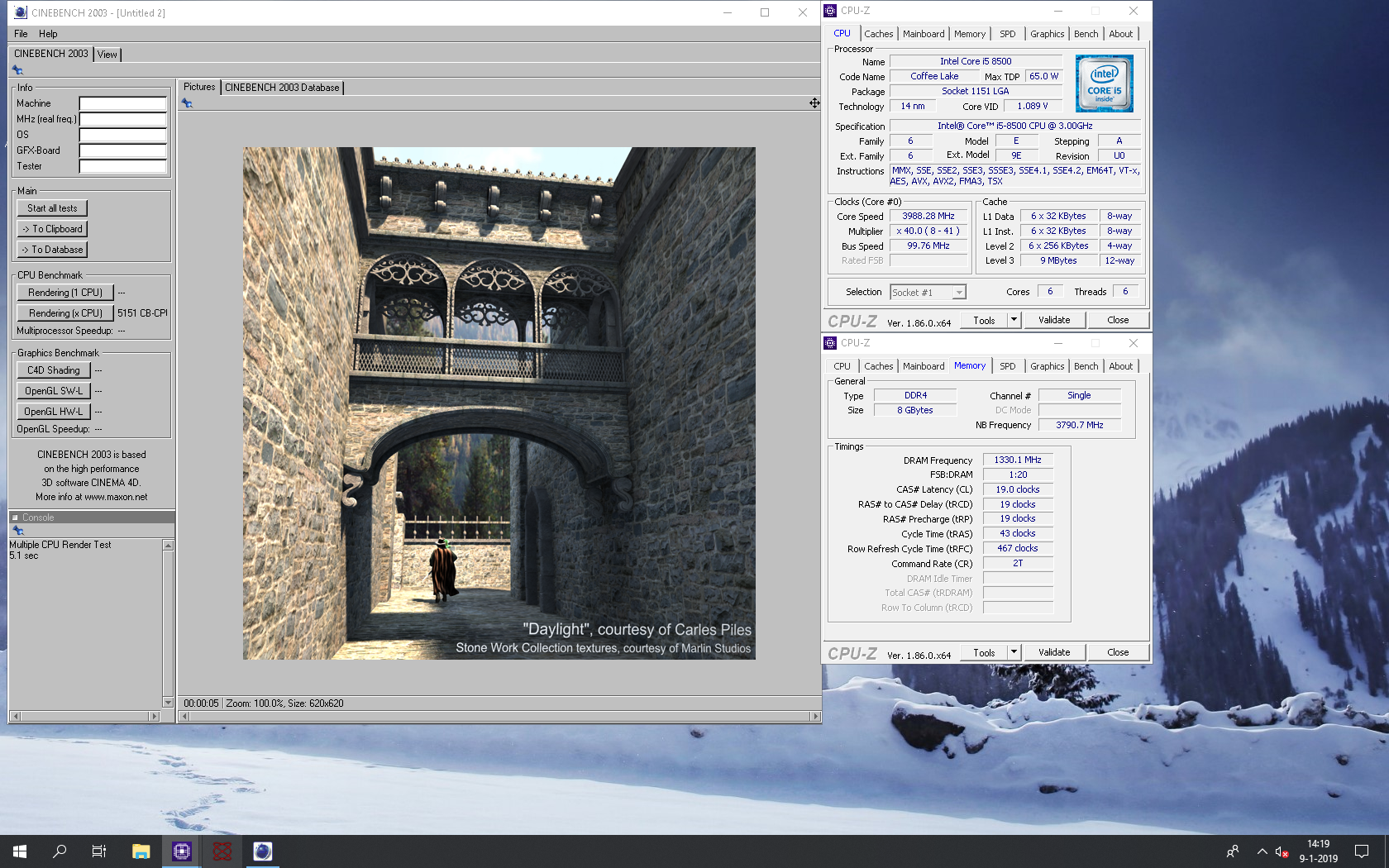Image resolution: width=1389 pixels, height=868 pixels.
Task: Click the pin icon below the Pictures tab
Action: (x=187, y=103)
